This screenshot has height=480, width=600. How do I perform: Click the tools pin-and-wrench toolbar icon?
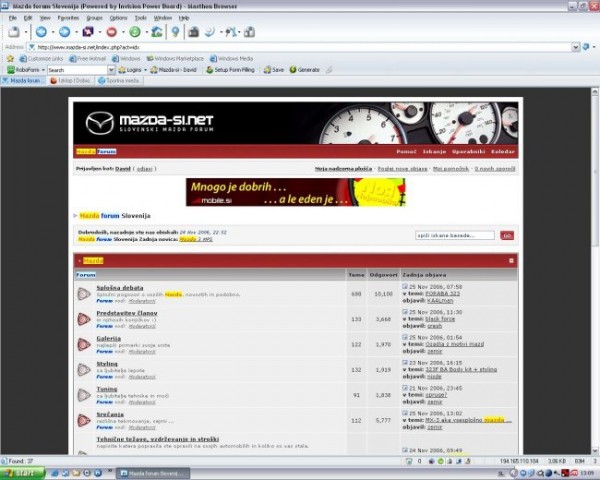pos(231,32)
